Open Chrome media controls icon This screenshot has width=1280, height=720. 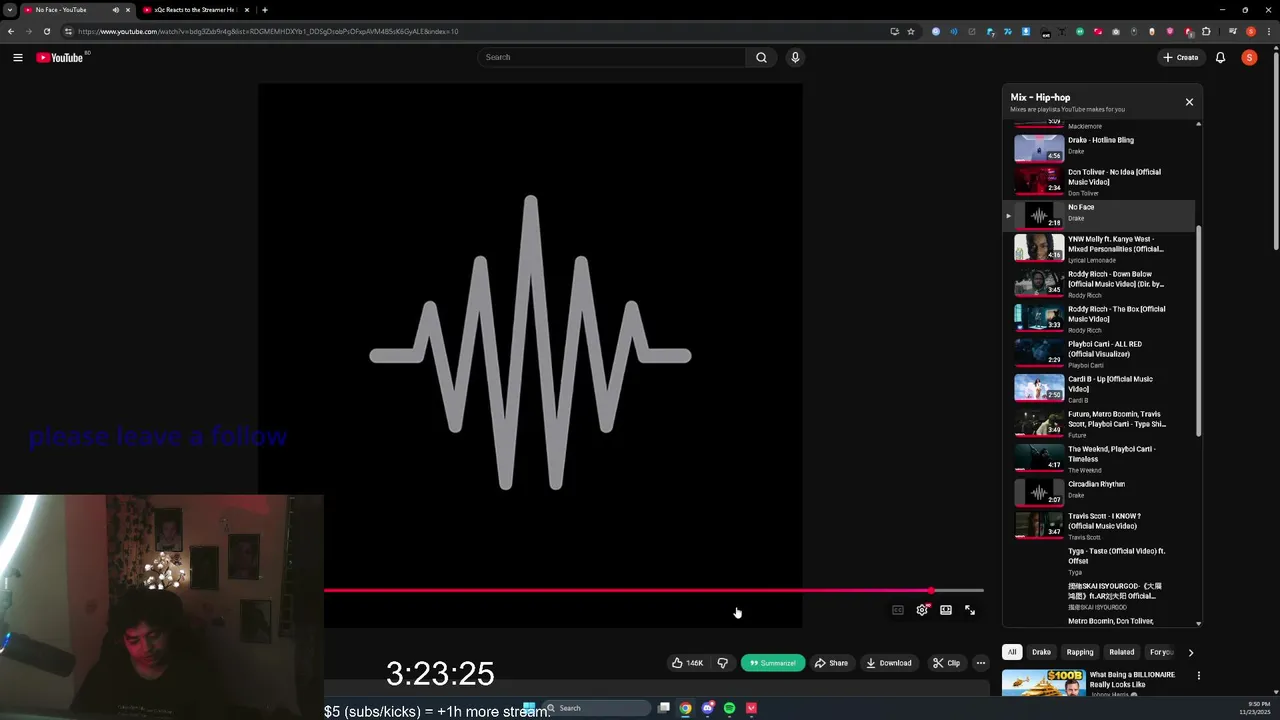pyautogui.click(x=1233, y=31)
